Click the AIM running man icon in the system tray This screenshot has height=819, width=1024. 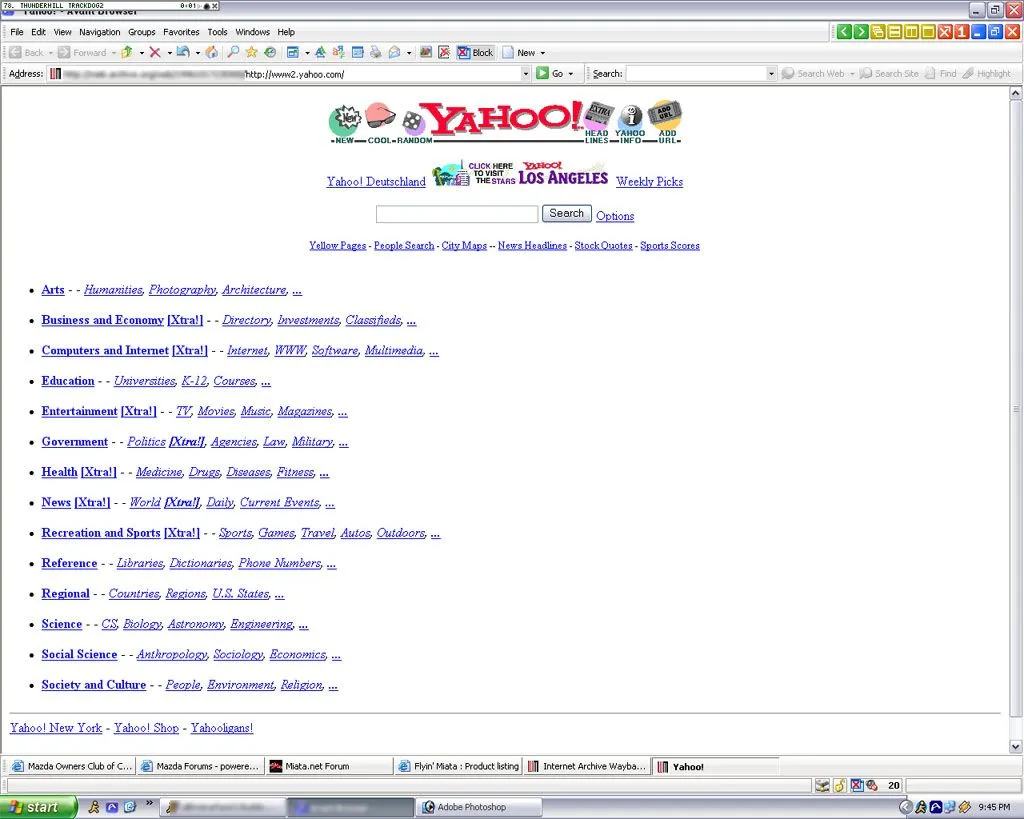[x=922, y=807]
